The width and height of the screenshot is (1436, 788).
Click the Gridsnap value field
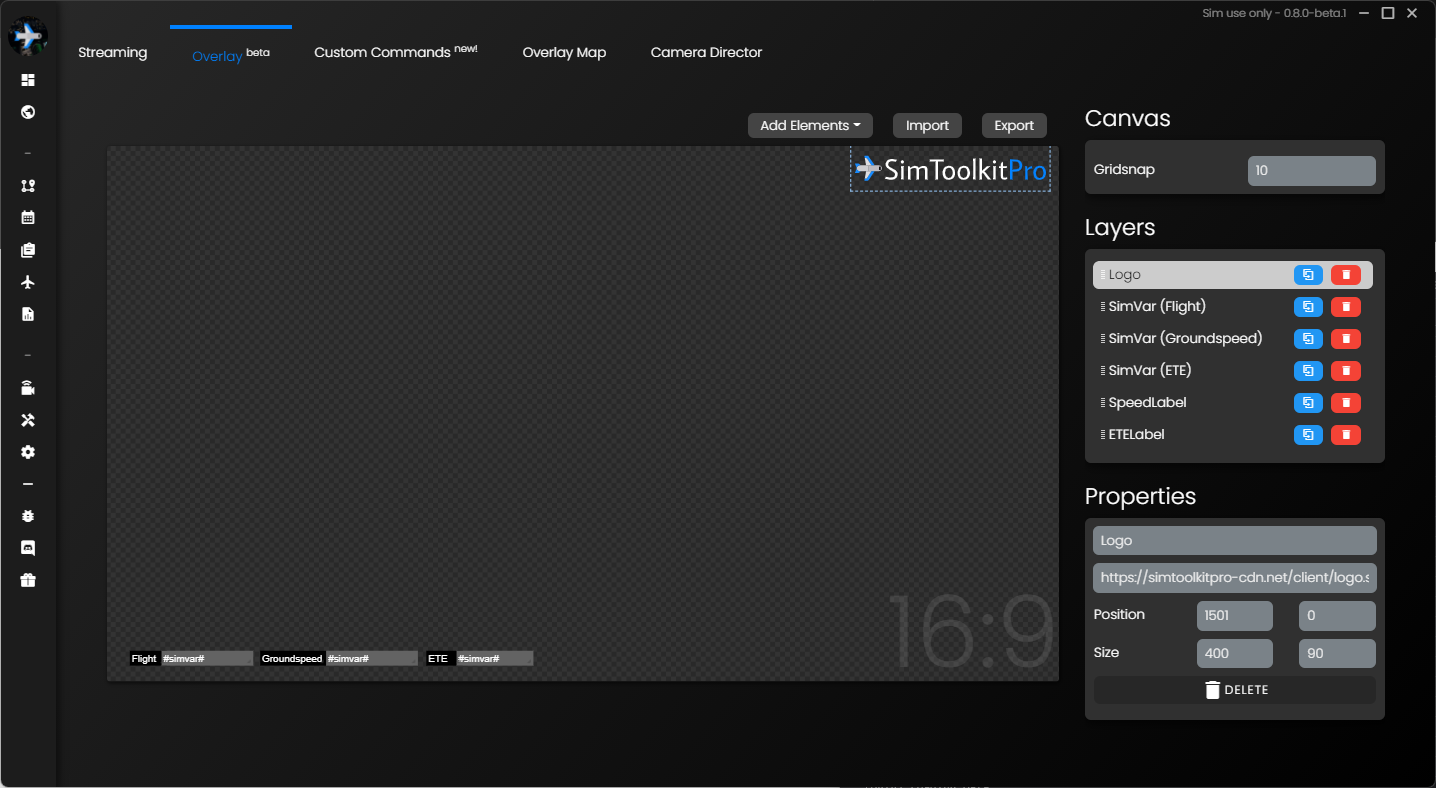tap(1312, 171)
